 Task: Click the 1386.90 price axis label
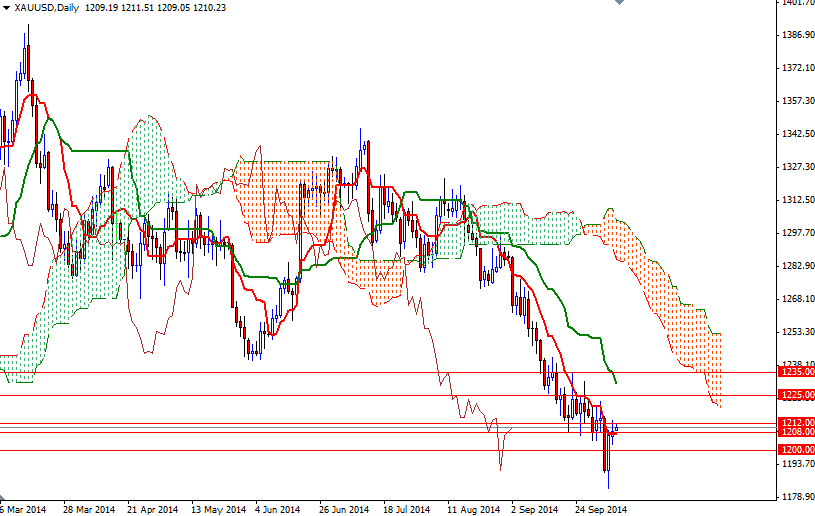point(797,35)
